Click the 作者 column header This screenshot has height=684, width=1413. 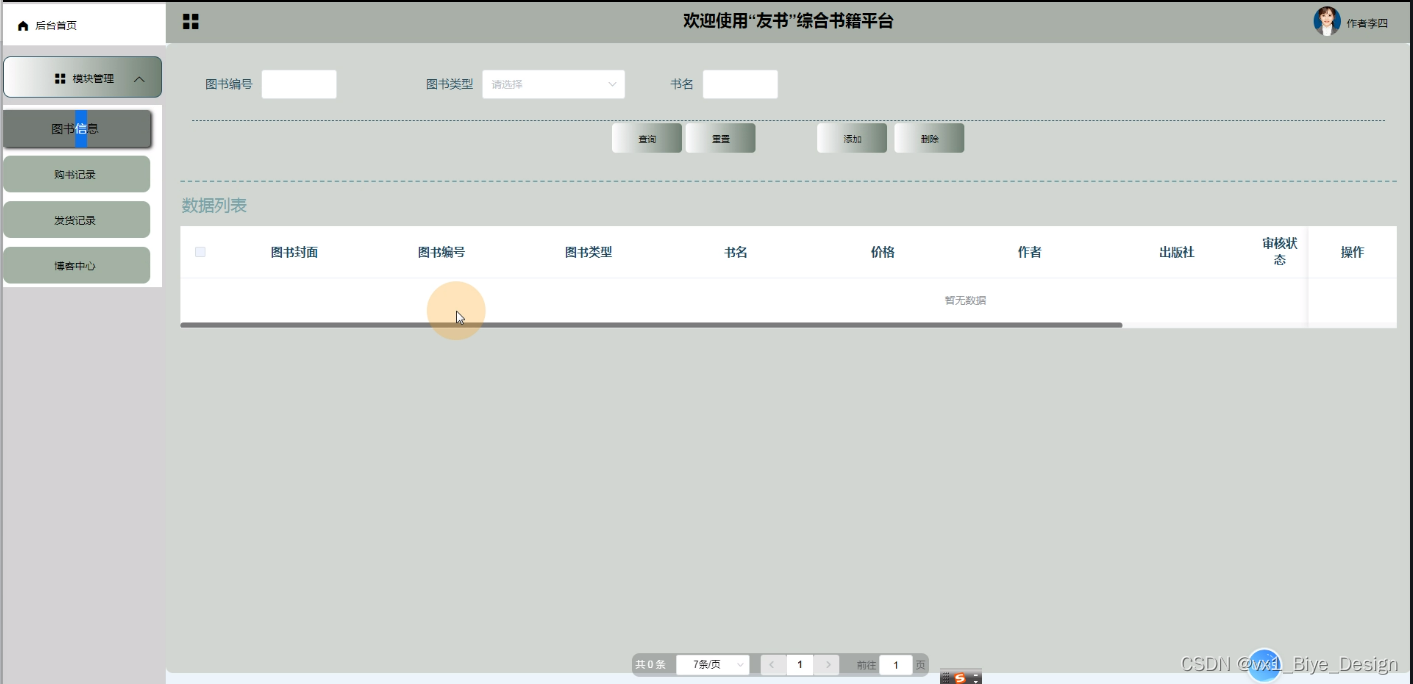1030,252
